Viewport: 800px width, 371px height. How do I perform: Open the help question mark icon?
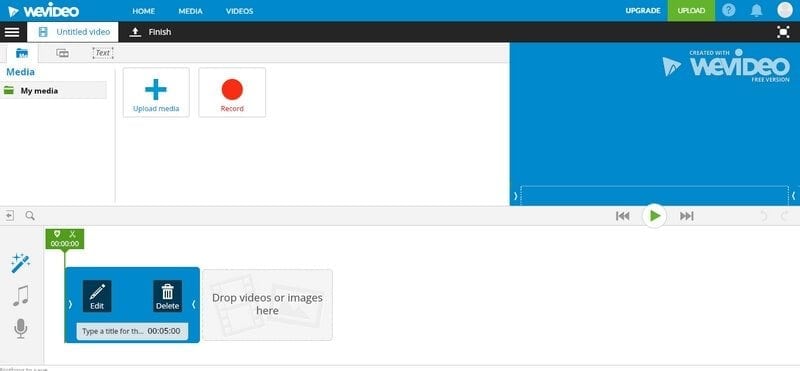pos(729,10)
